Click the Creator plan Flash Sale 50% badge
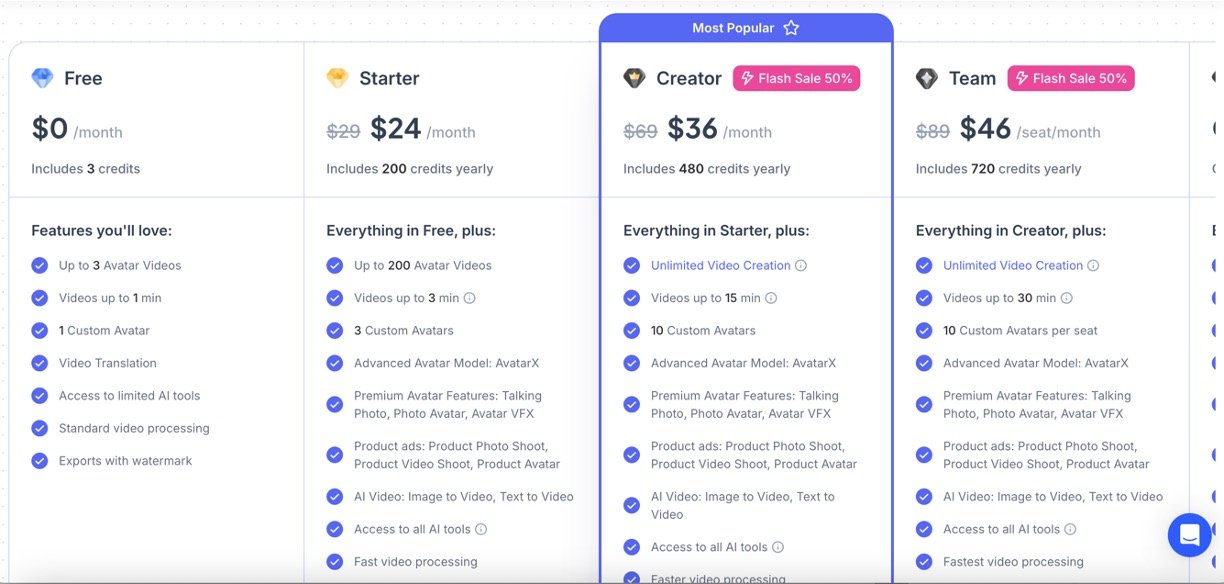The image size is (1224, 584). [x=796, y=78]
